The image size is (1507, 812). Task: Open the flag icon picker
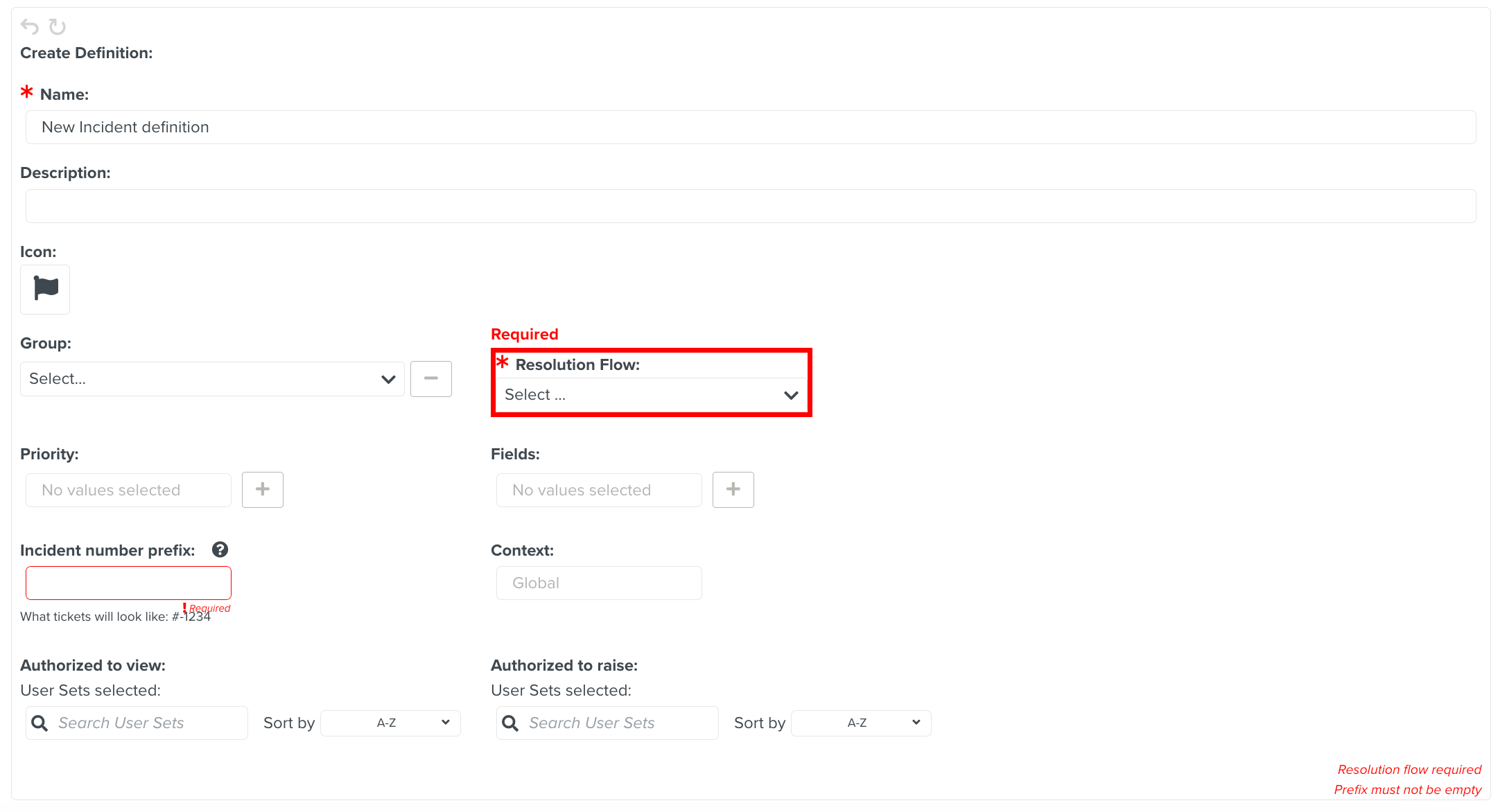[x=45, y=289]
